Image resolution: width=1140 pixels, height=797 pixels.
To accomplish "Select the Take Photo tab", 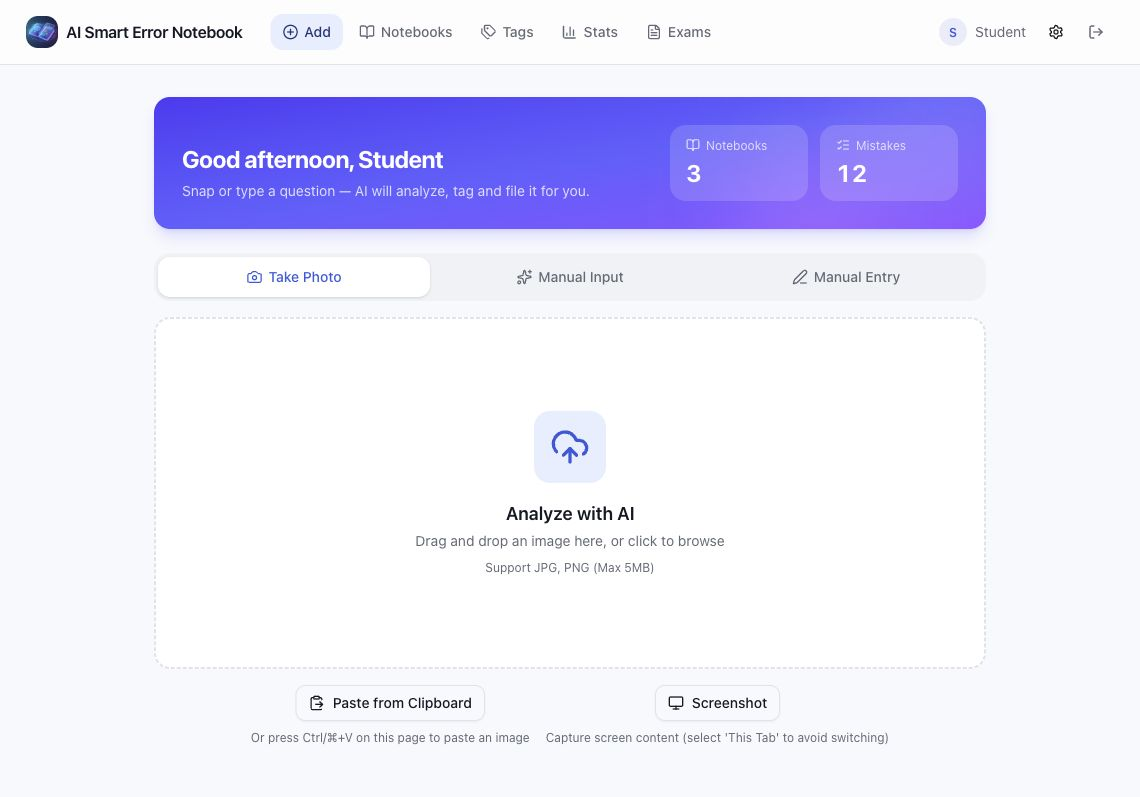I will click(294, 277).
